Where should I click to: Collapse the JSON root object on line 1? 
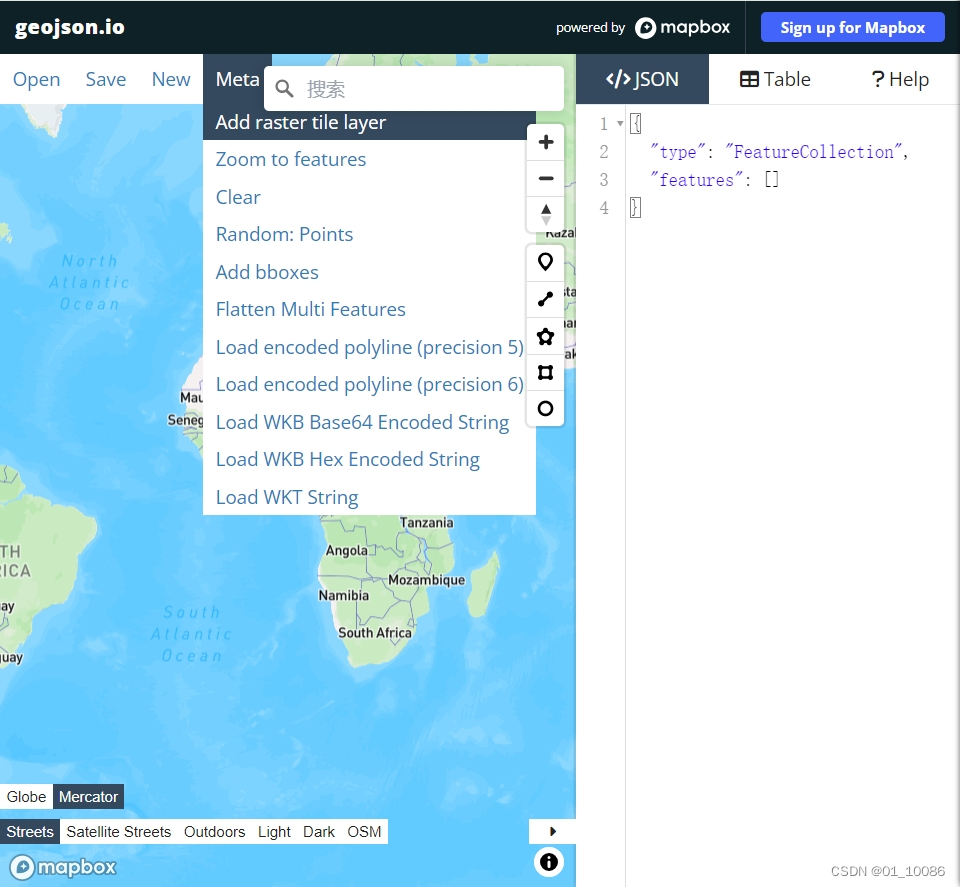coord(621,123)
